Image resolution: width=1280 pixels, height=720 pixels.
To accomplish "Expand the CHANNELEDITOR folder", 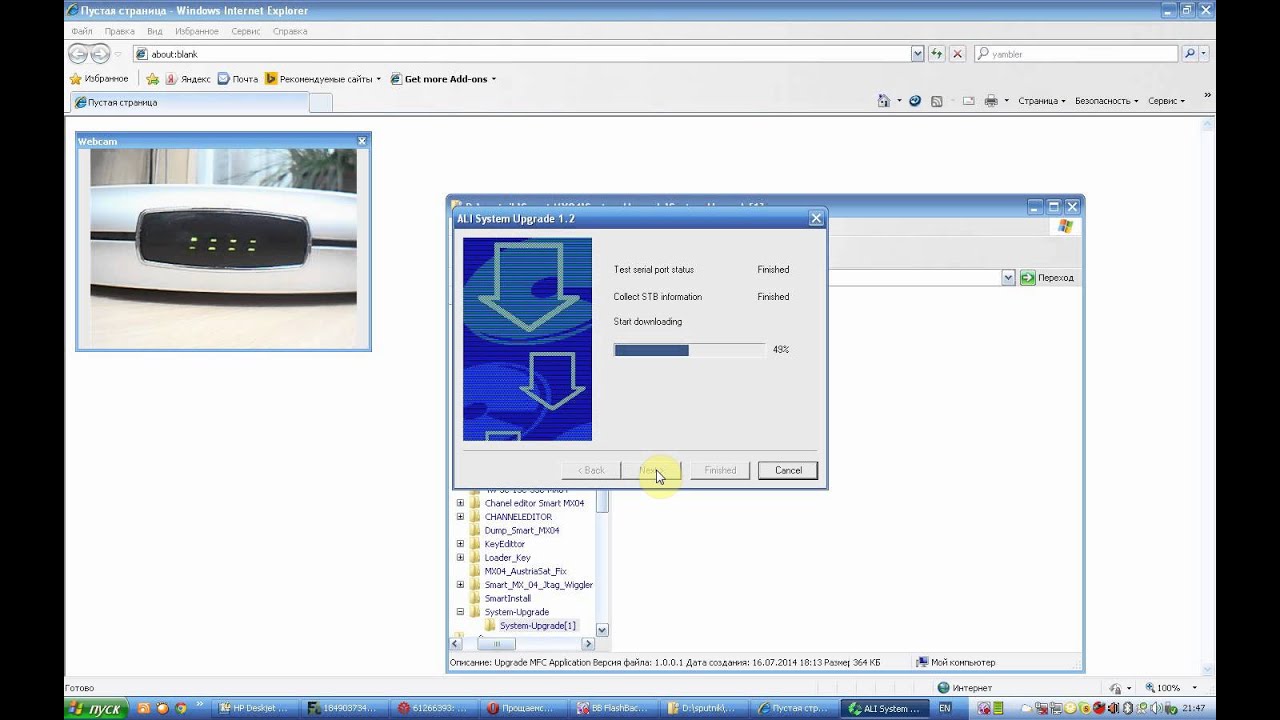I will click(461, 517).
